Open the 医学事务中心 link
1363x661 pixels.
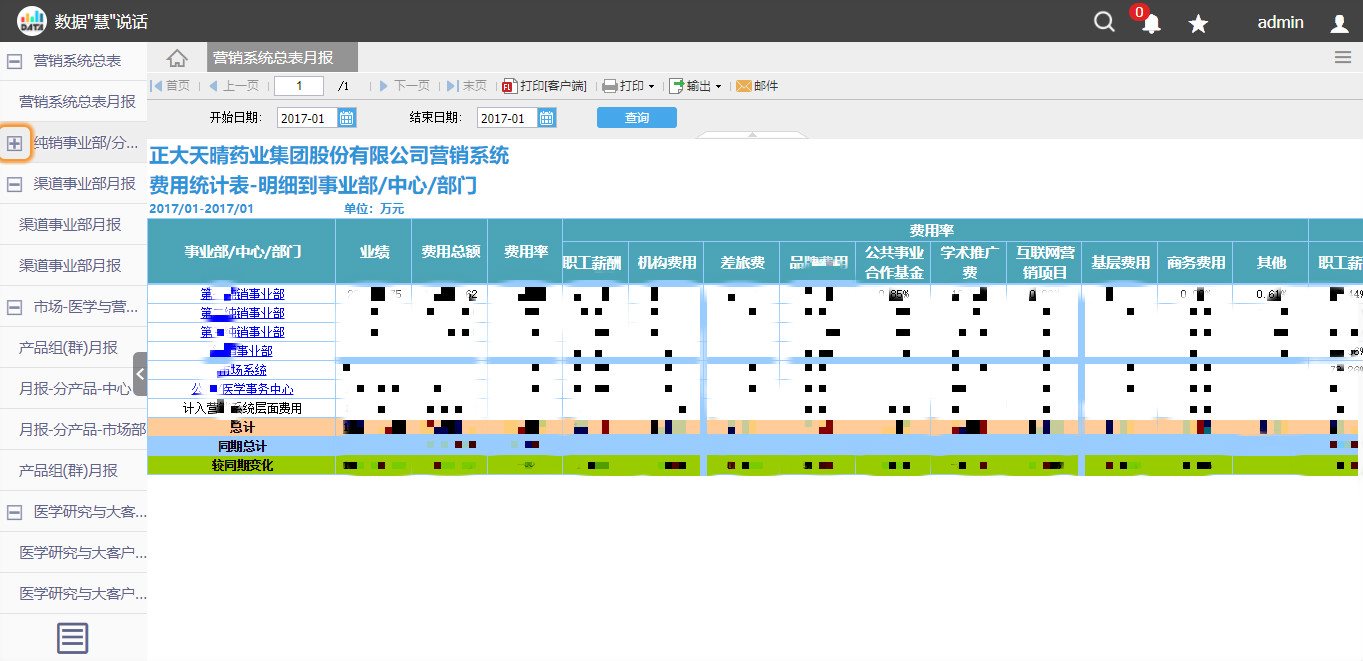pyautogui.click(x=241, y=389)
